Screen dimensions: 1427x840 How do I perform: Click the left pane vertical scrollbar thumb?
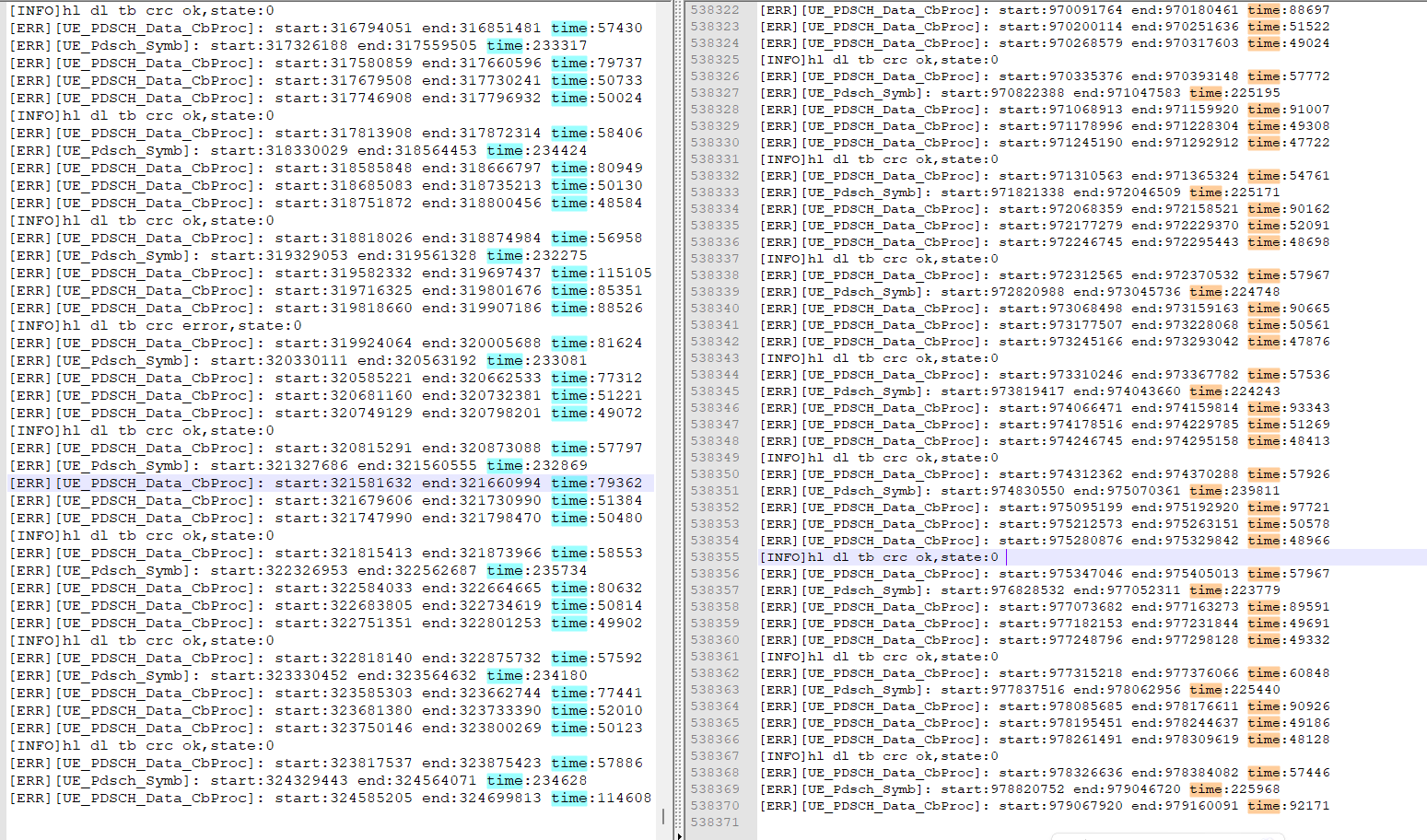[663, 816]
